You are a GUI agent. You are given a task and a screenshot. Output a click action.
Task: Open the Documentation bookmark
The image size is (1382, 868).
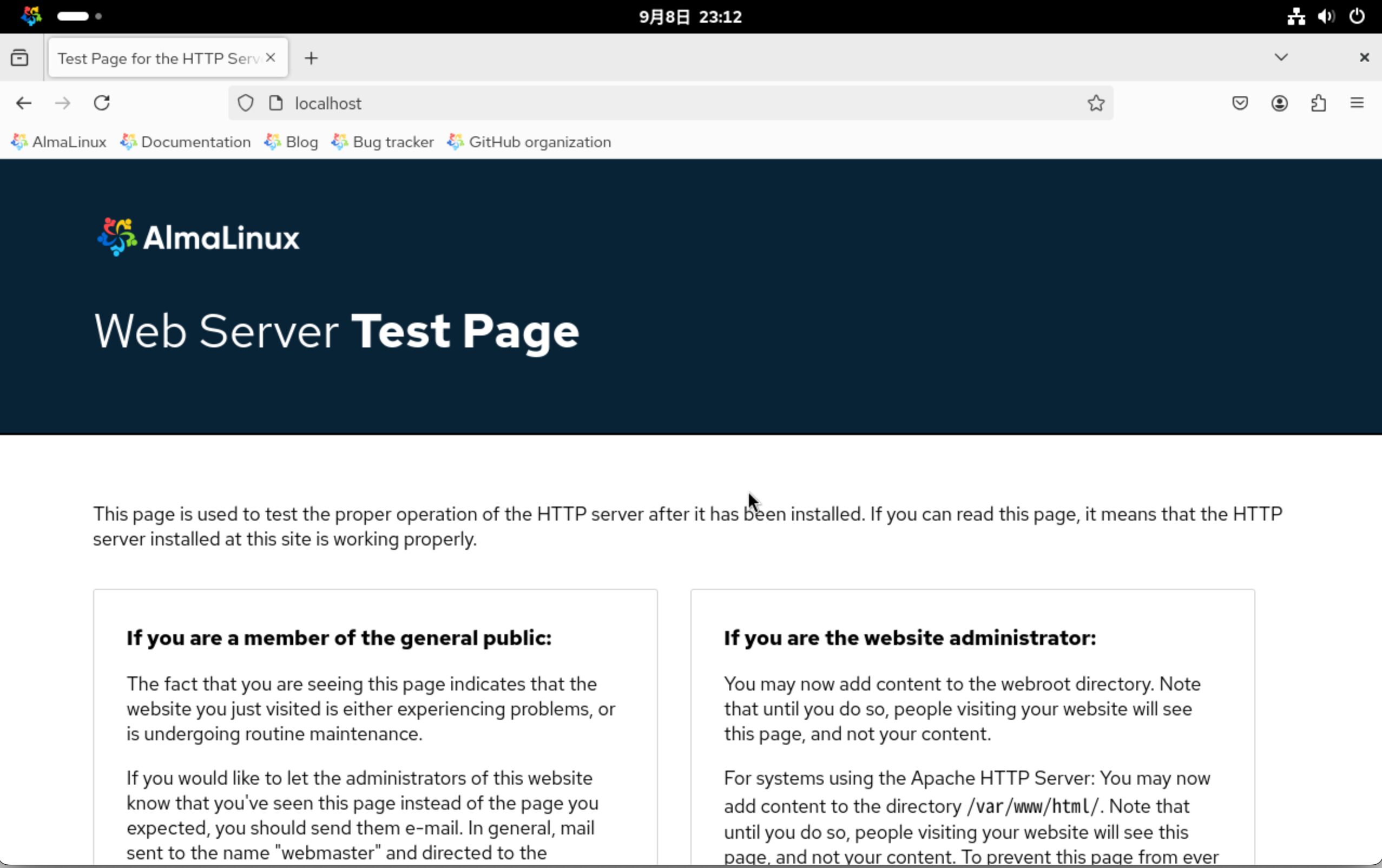[186, 142]
